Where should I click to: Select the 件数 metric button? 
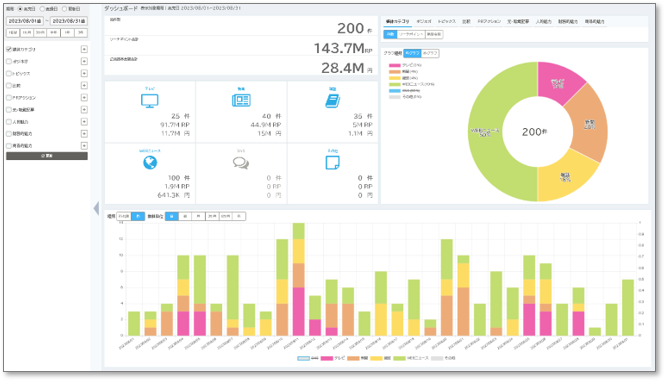coord(390,34)
